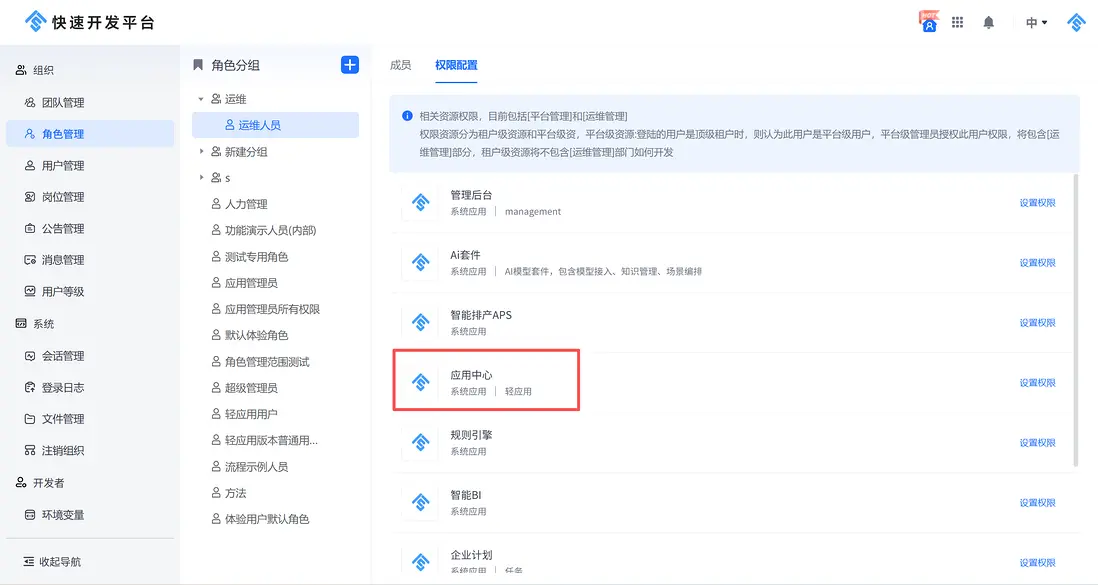Collapse the 运维 role group
1098x585 pixels.
[x=200, y=98]
